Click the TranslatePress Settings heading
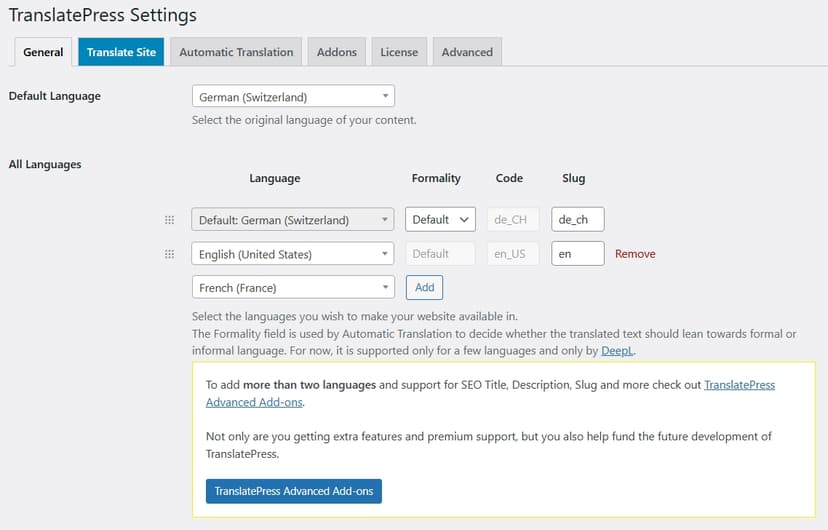The height and width of the screenshot is (530, 828). [x=102, y=15]
